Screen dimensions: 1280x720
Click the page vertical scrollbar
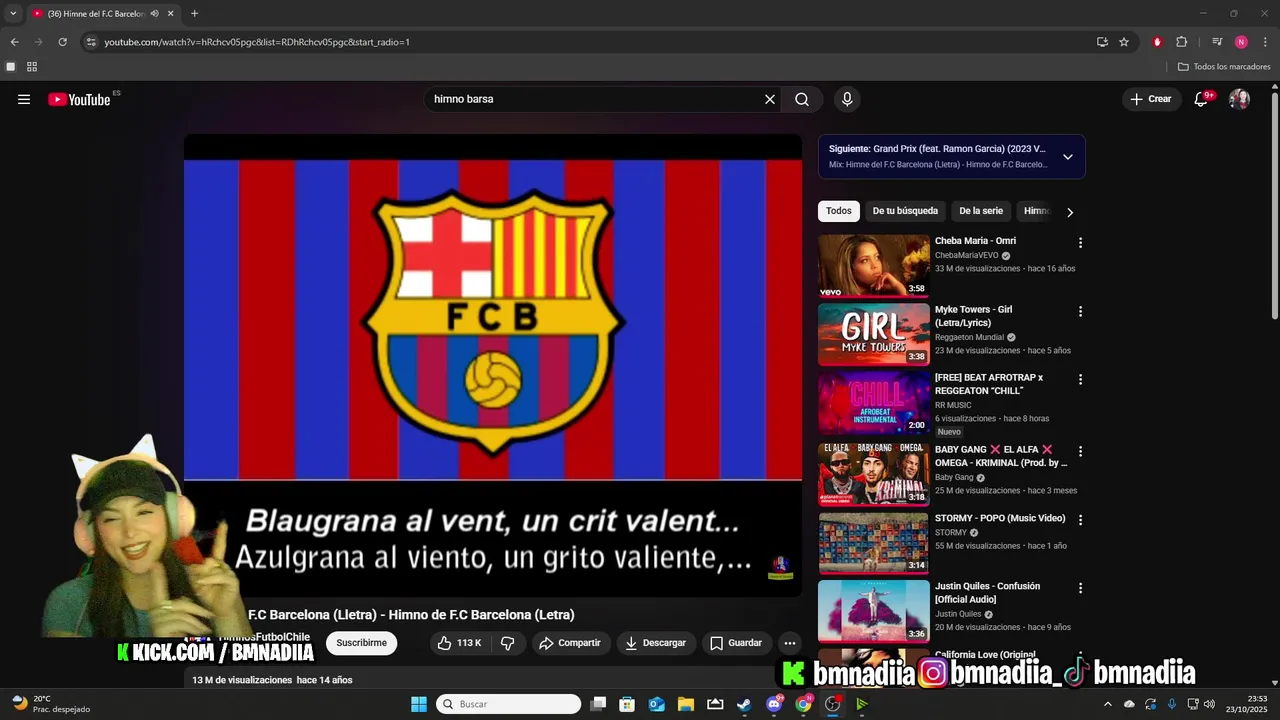pyautogui.click(x=1274, y=205)
